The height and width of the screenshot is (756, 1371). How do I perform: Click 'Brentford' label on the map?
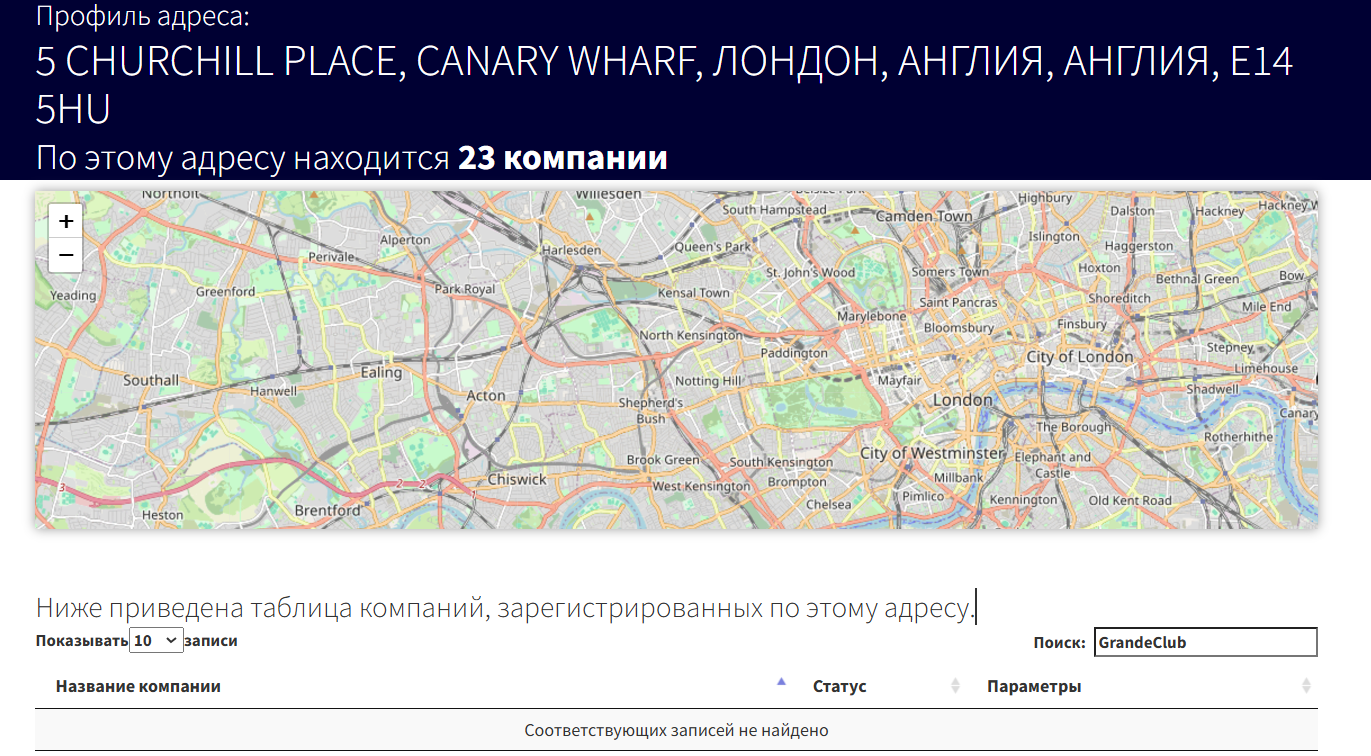coord(328,510)
